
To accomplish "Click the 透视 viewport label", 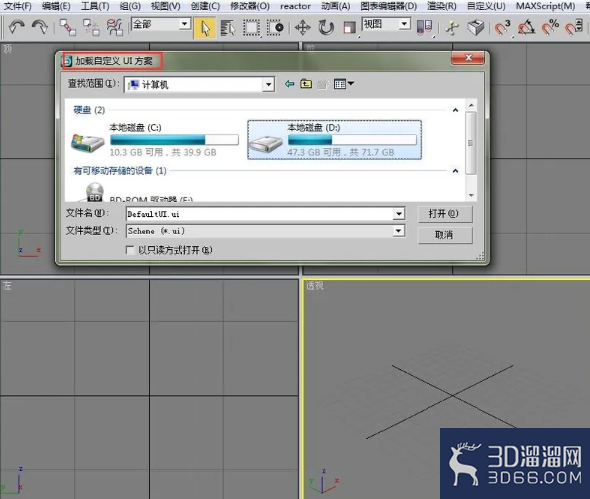I will pos(314,286).
